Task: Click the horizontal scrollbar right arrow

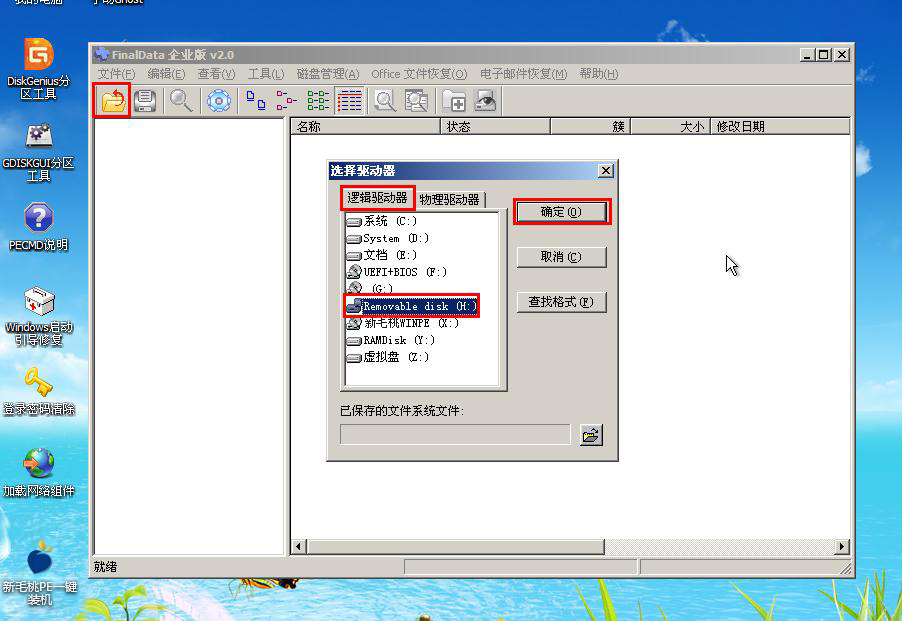Action: point(842,546)
